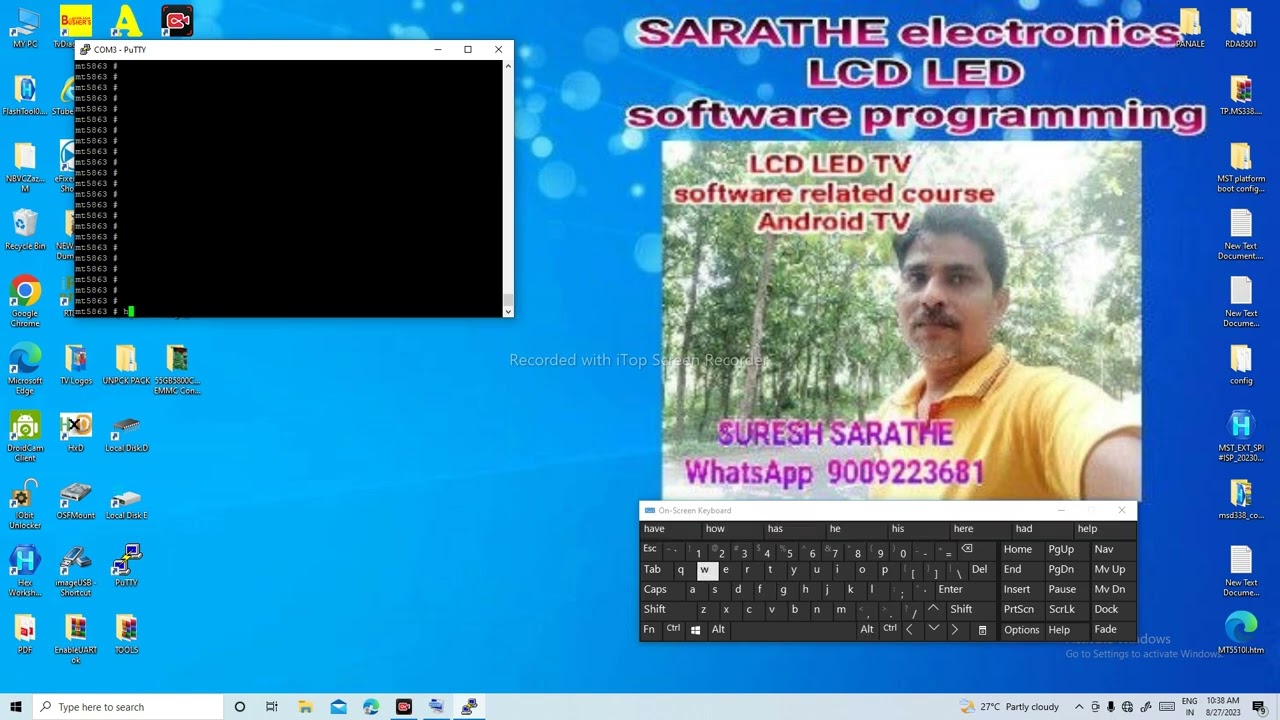Open the Hex Workshop shortcut
Screen dimensions: 1280x720
click(25, 571)
